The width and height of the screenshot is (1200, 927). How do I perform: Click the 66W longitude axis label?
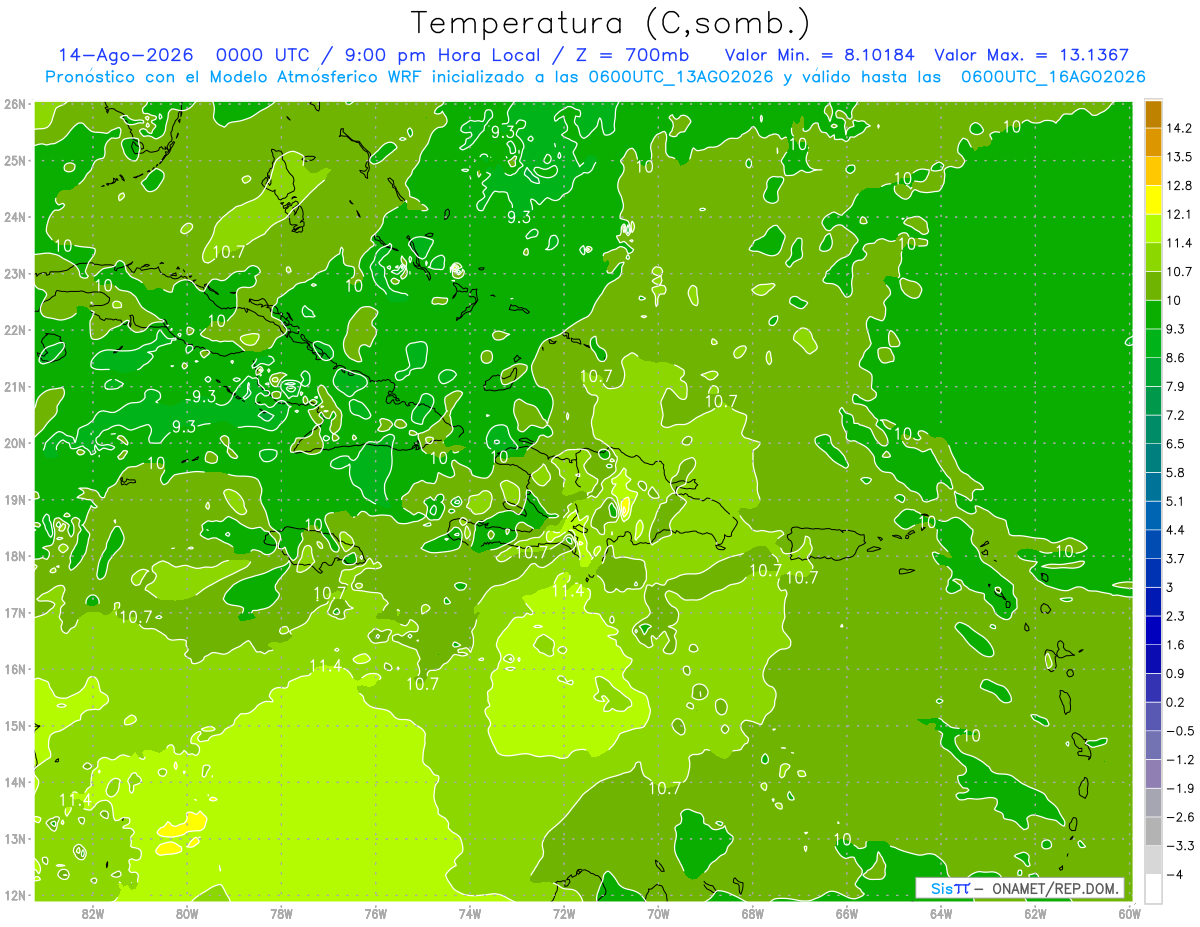click(847, 913)
